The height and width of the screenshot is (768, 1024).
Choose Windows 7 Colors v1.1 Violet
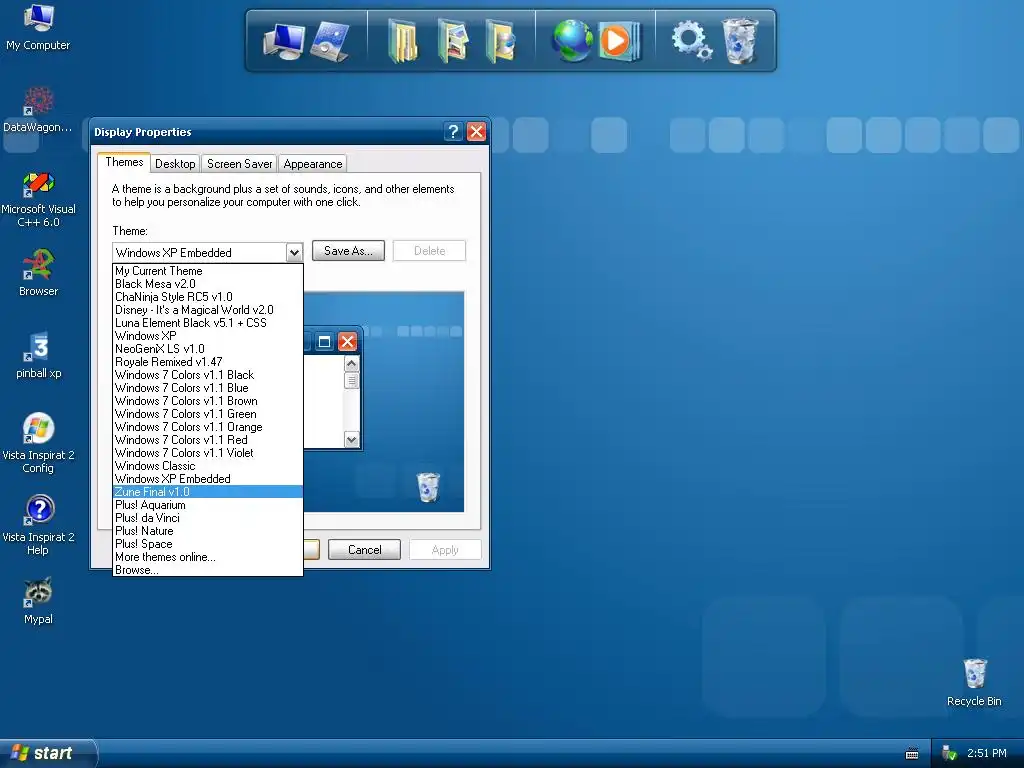tap(208, 453)
